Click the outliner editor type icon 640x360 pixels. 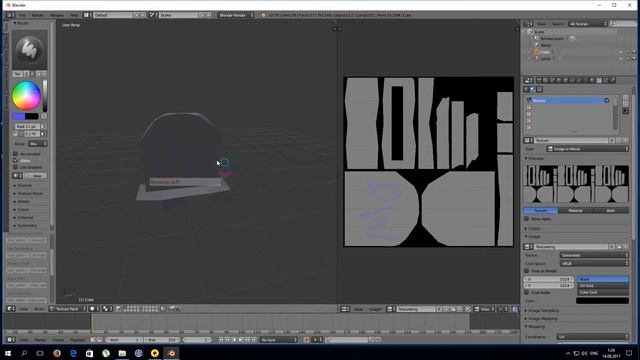point(529,24)
